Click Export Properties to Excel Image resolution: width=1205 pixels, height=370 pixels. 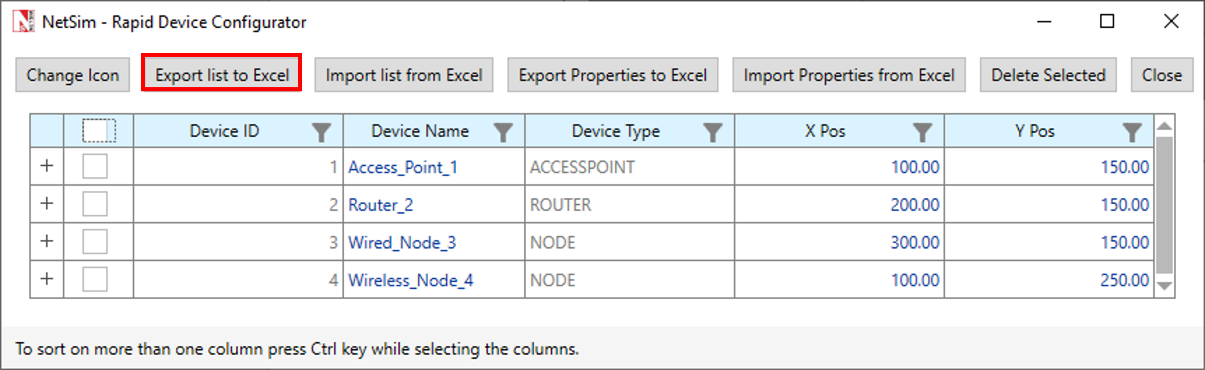[613, 75]
